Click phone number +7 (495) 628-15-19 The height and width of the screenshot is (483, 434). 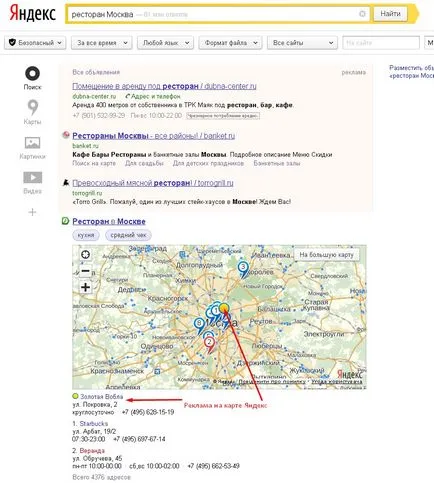(x=148, y=412)
